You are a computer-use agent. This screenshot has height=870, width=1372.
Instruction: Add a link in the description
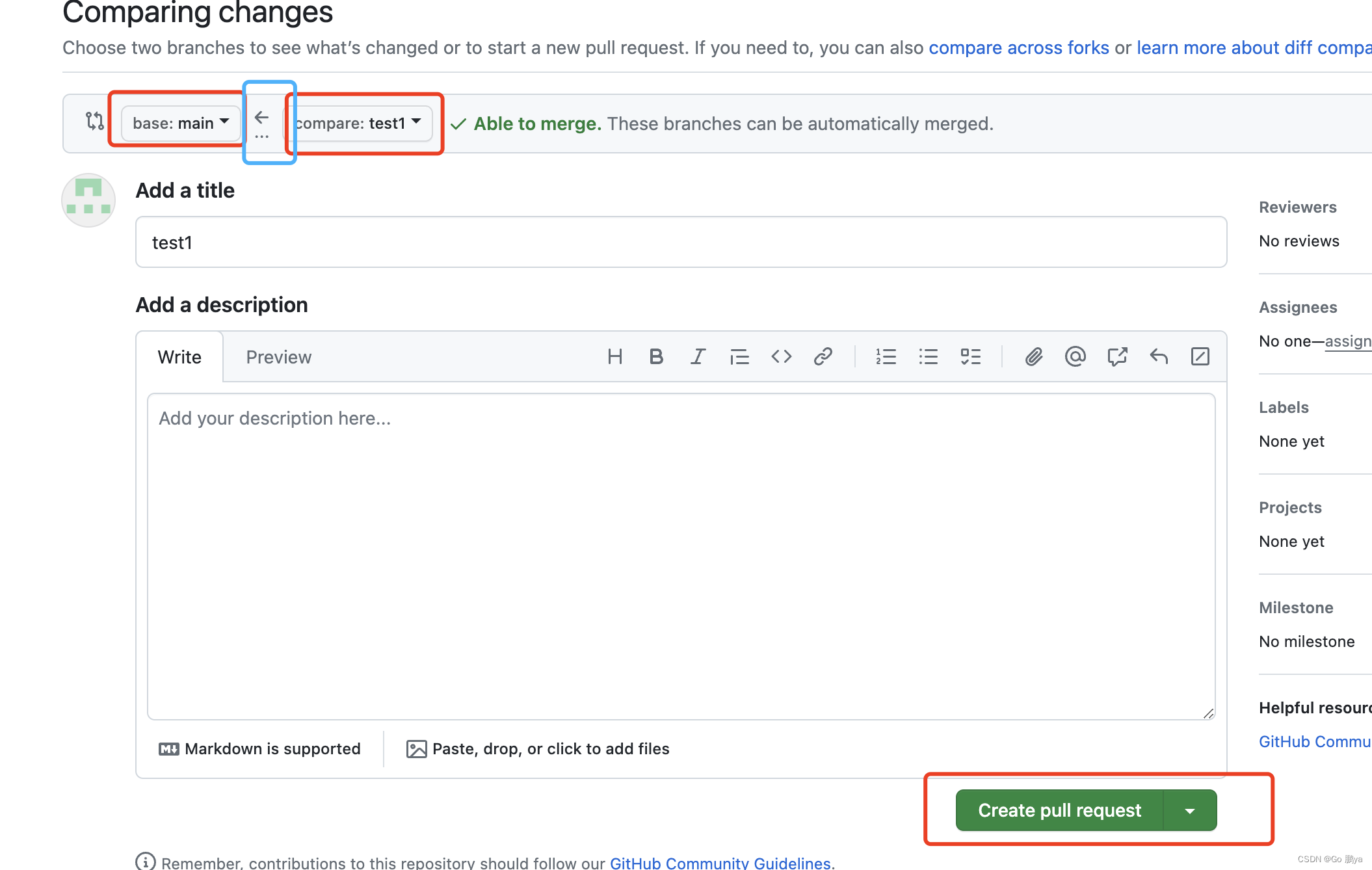(x=823, y=356)
